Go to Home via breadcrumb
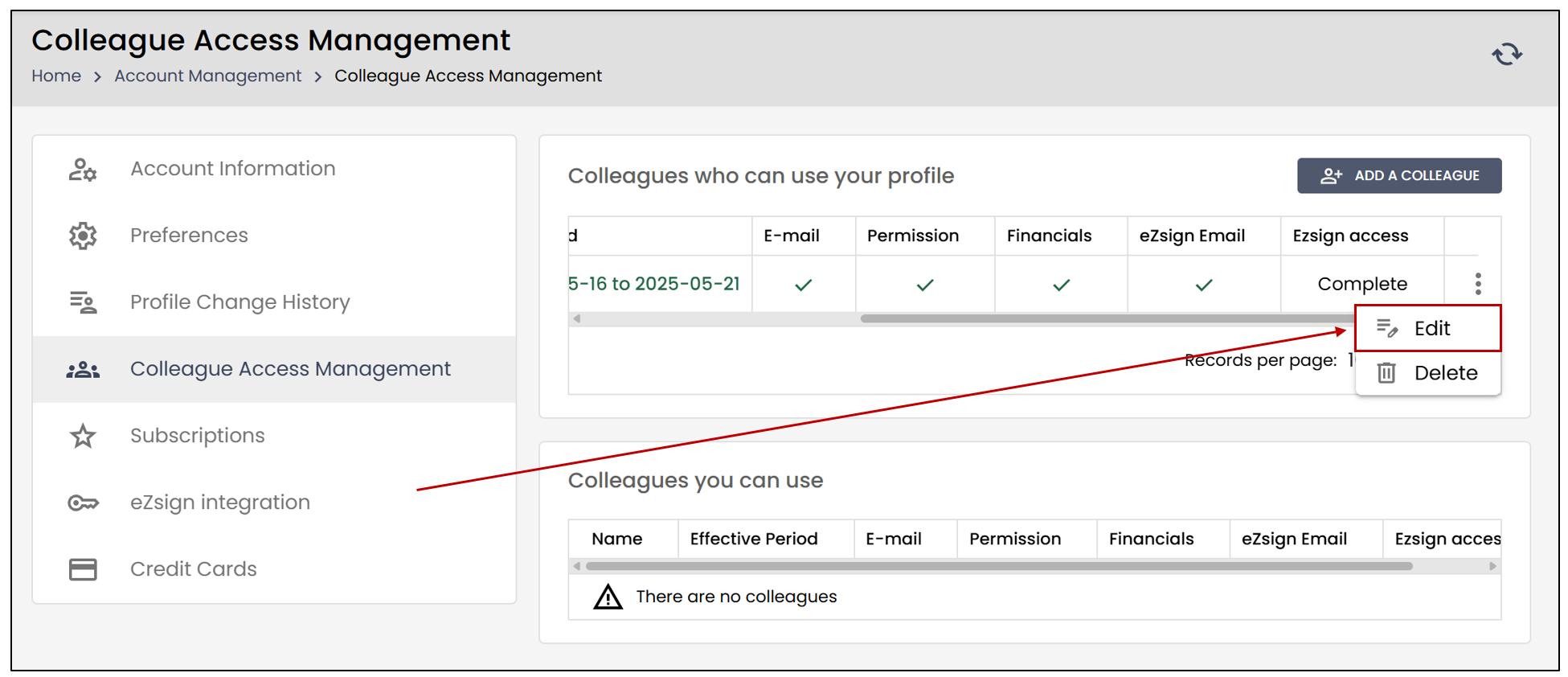Screen dimensions: 1568x677 coord(56,76)
